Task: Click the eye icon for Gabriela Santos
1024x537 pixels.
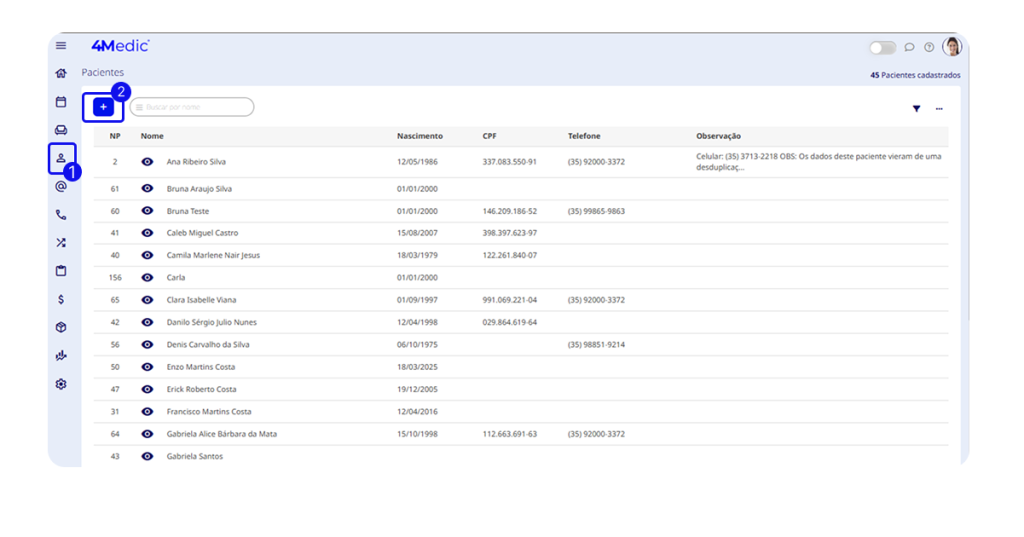Action: pos(147,456)
